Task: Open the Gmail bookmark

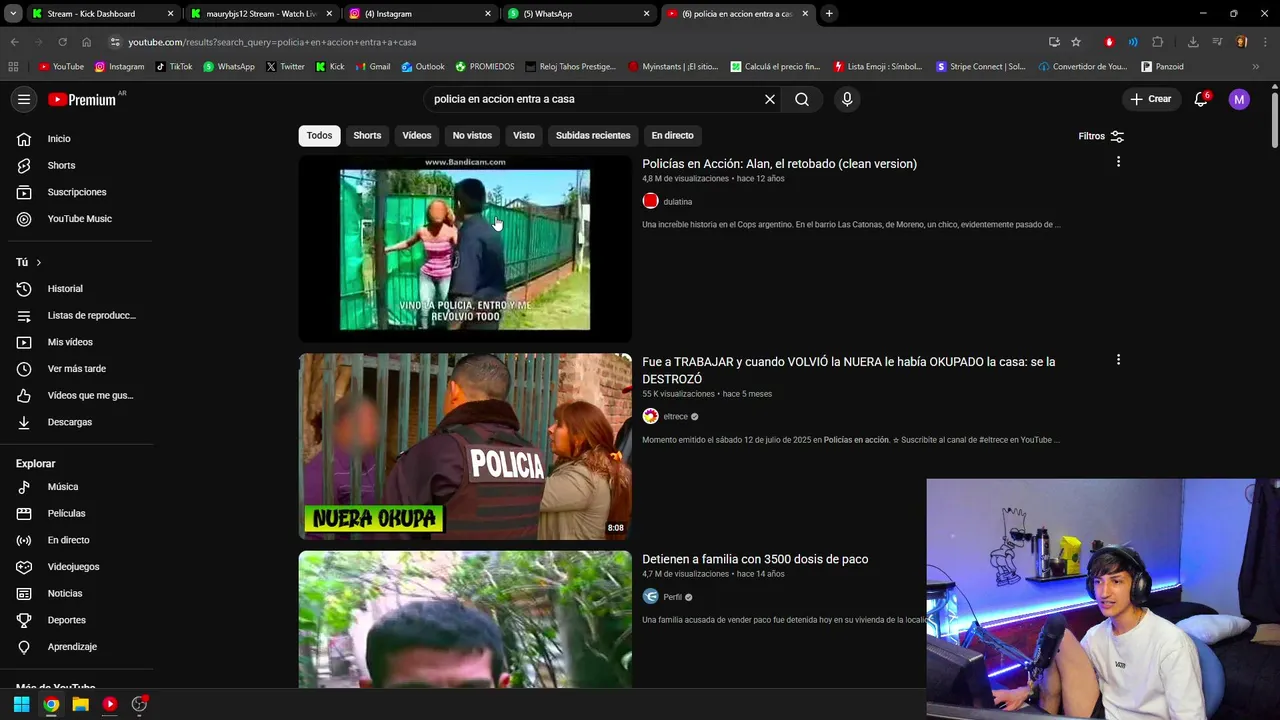Action: tap(373, 67)
